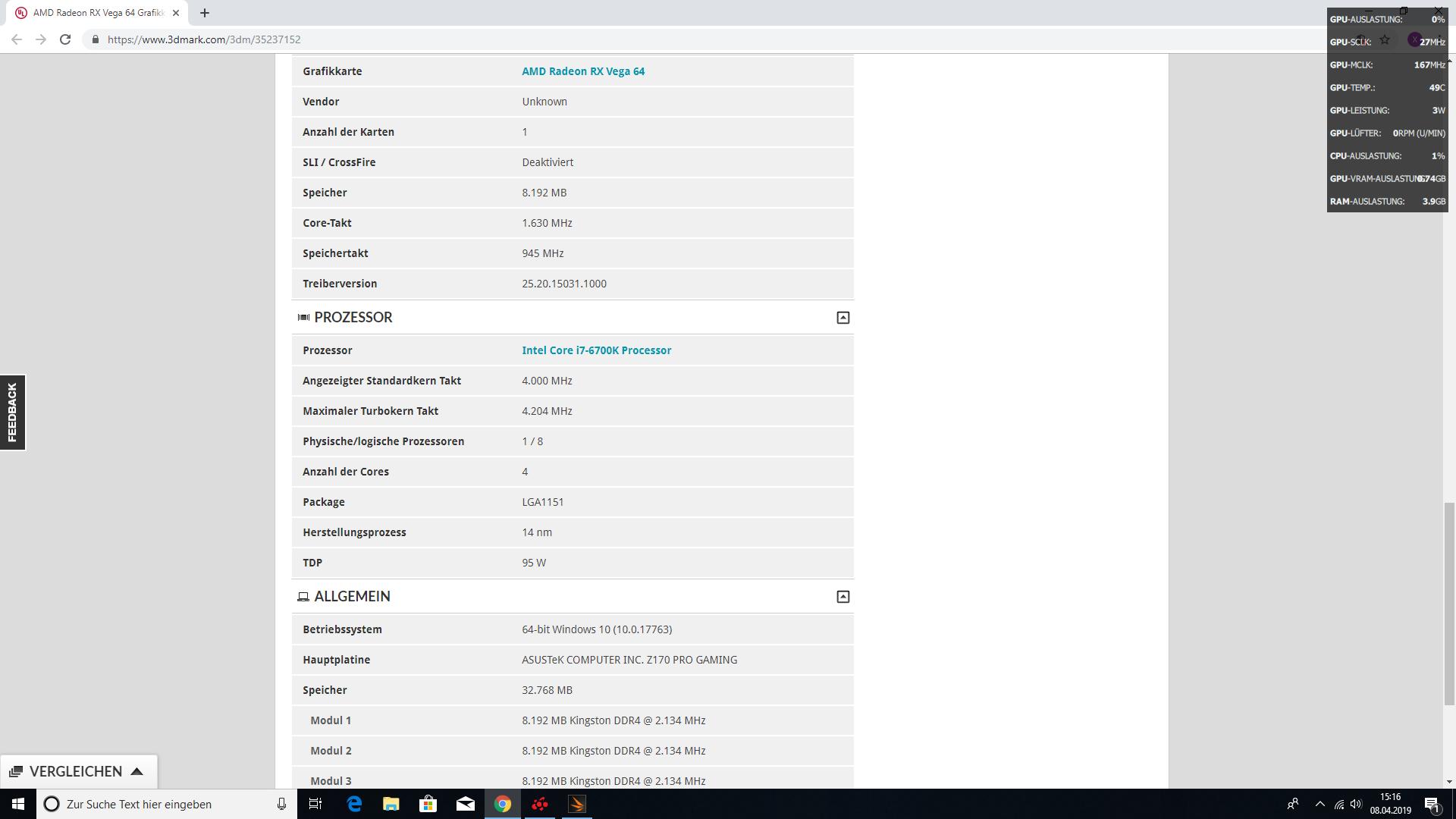Select the Deaktiviert SLI / CrossFire value

[x=548, y=162]
